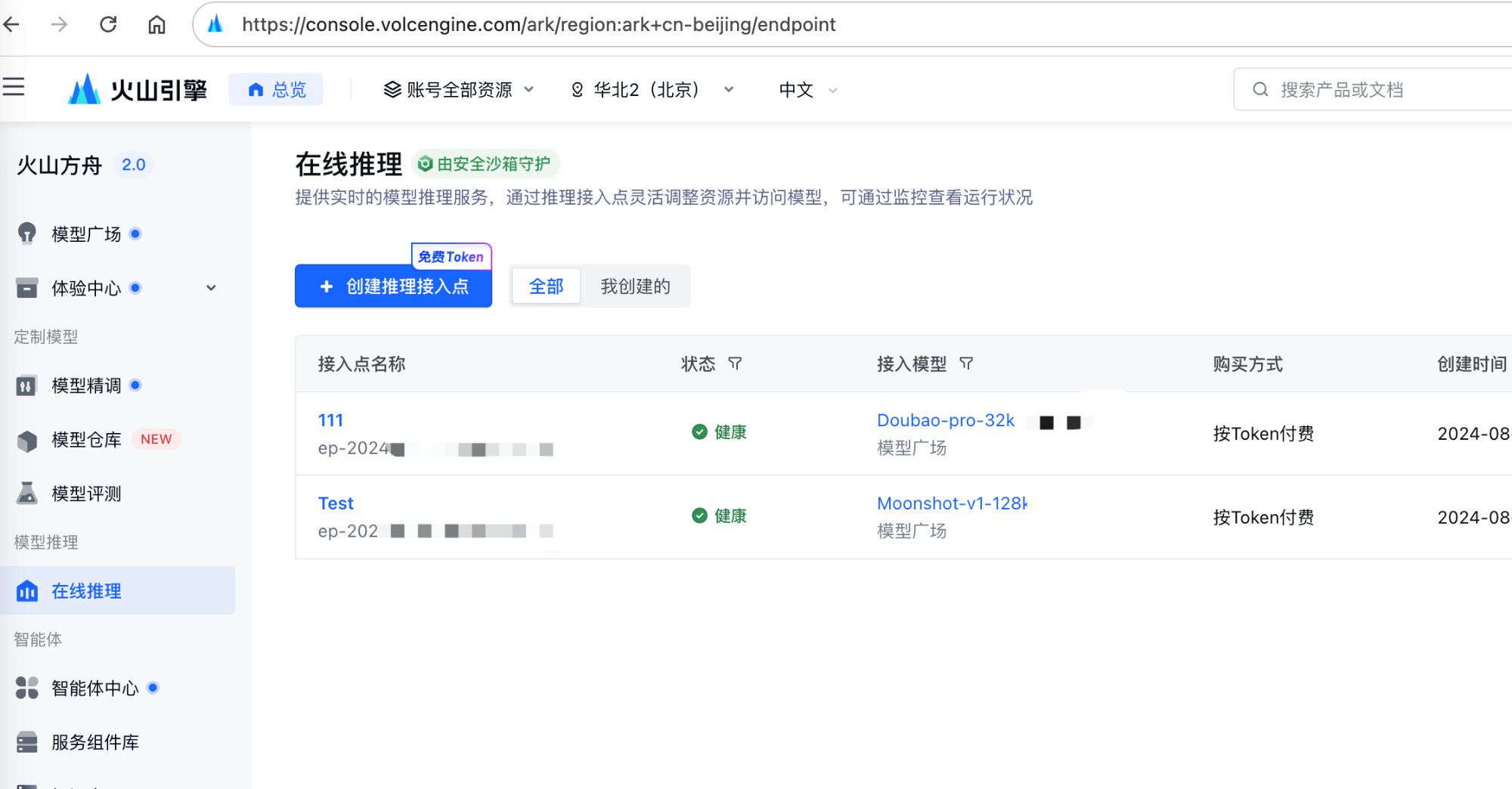Image resolution: width=1512 pixels, height=789 pixels.
Task: Click the site icon in the address bar
Action: pyautogui.click(x=215, y=24)
